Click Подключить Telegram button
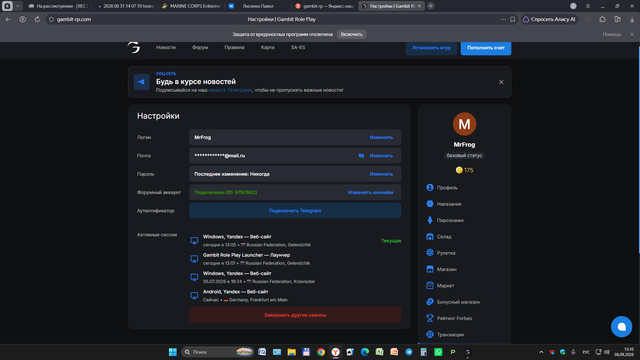 click(295, 211)
